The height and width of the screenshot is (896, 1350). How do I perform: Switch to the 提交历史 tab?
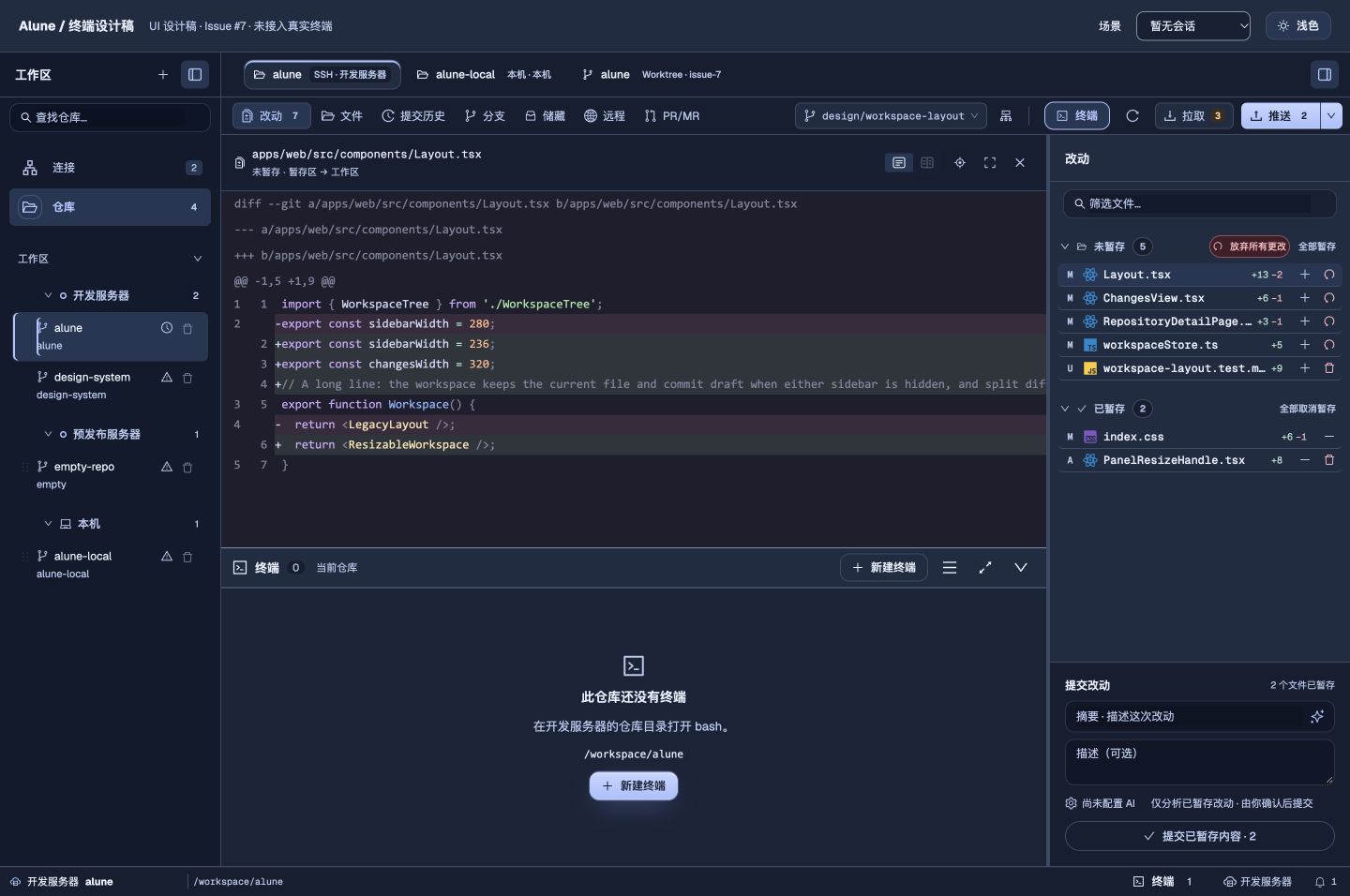pyautogui.click(x=413, y=115)
